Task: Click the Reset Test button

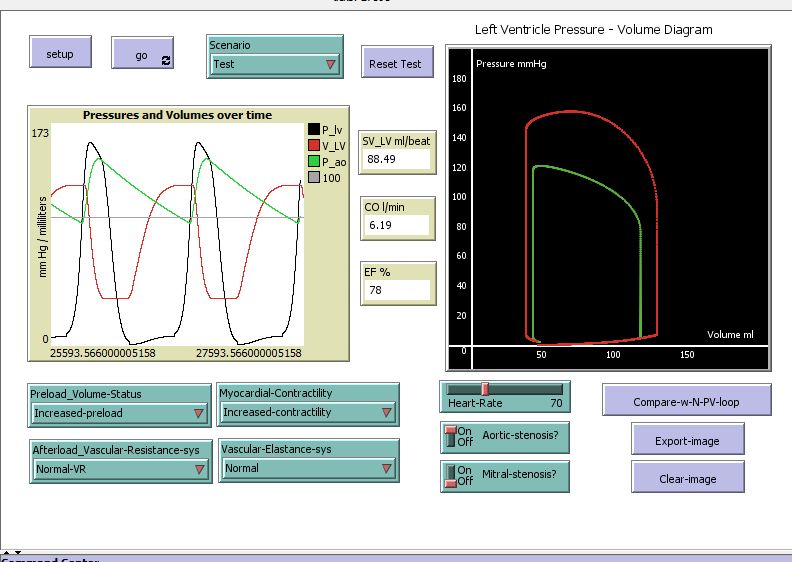Action: coord(395,63)
